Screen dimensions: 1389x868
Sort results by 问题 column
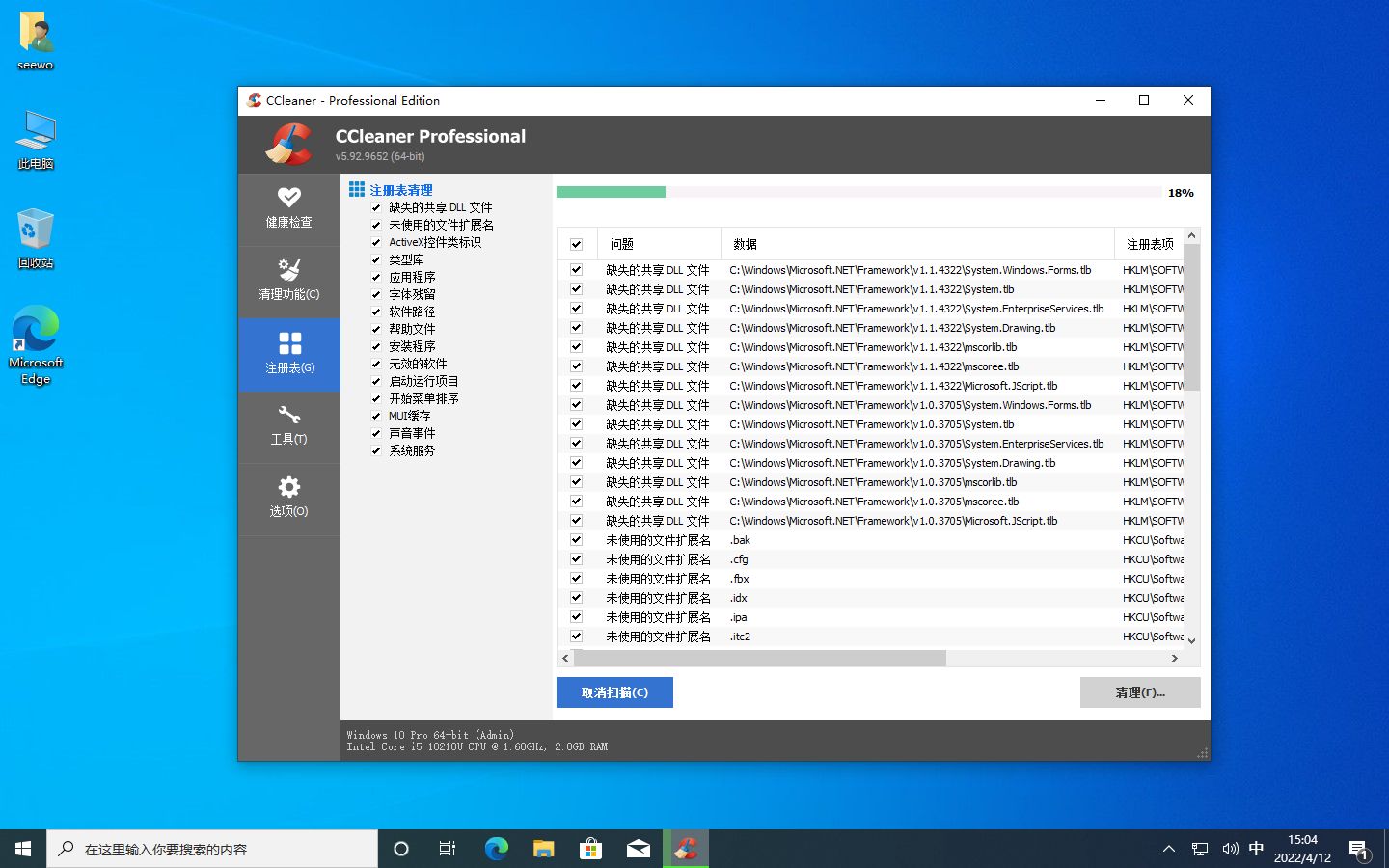coord(659,244)
